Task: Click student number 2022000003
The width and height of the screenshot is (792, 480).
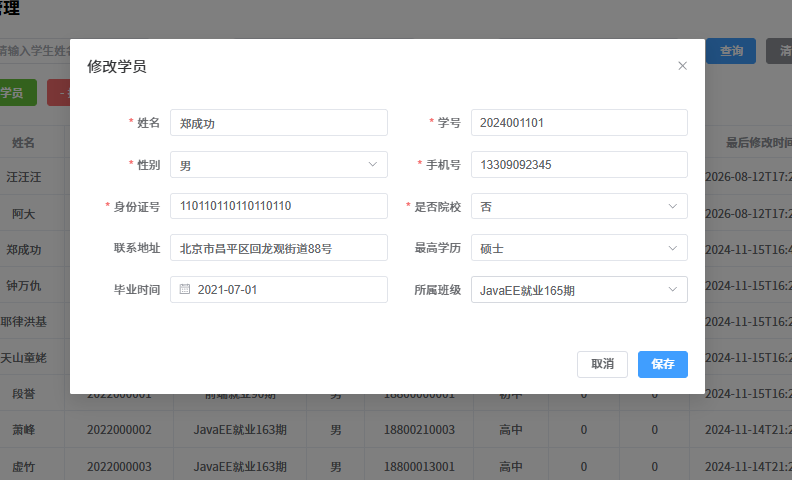Action: tap(119, 466)
